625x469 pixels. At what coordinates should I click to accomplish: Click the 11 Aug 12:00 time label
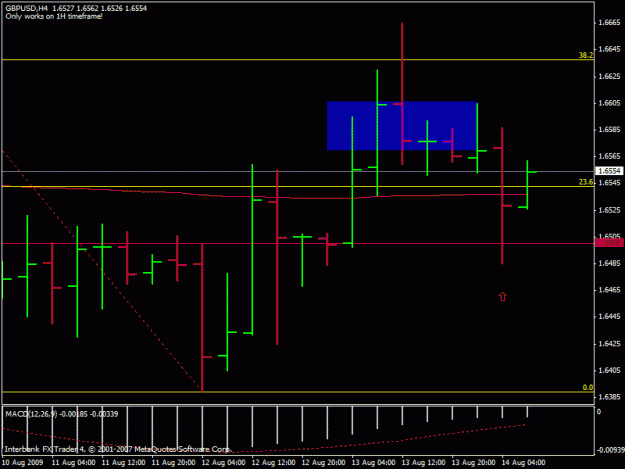(x=123, y=463)
